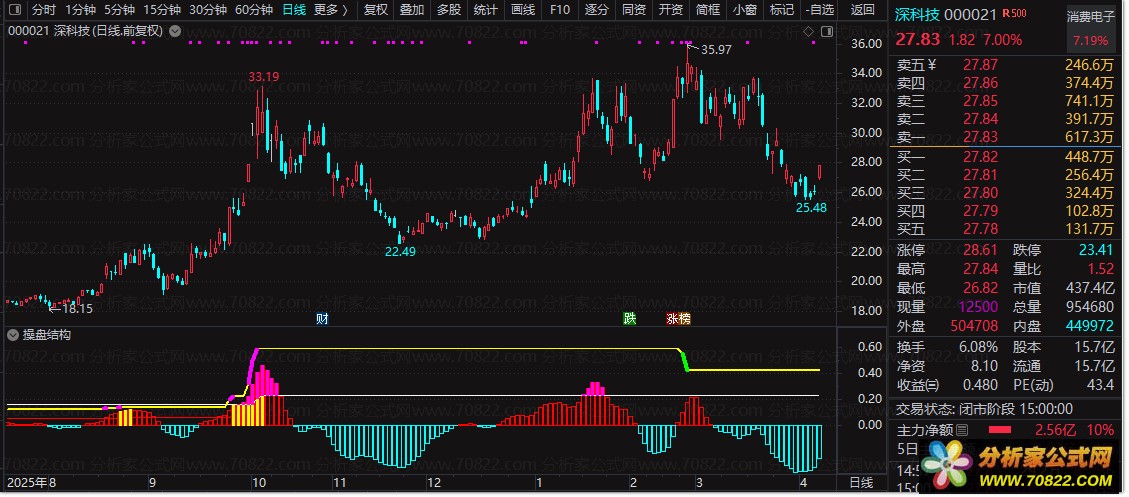Select the 日线 period tab
This screenshot has height=497, width=1129.
(294, 10)
